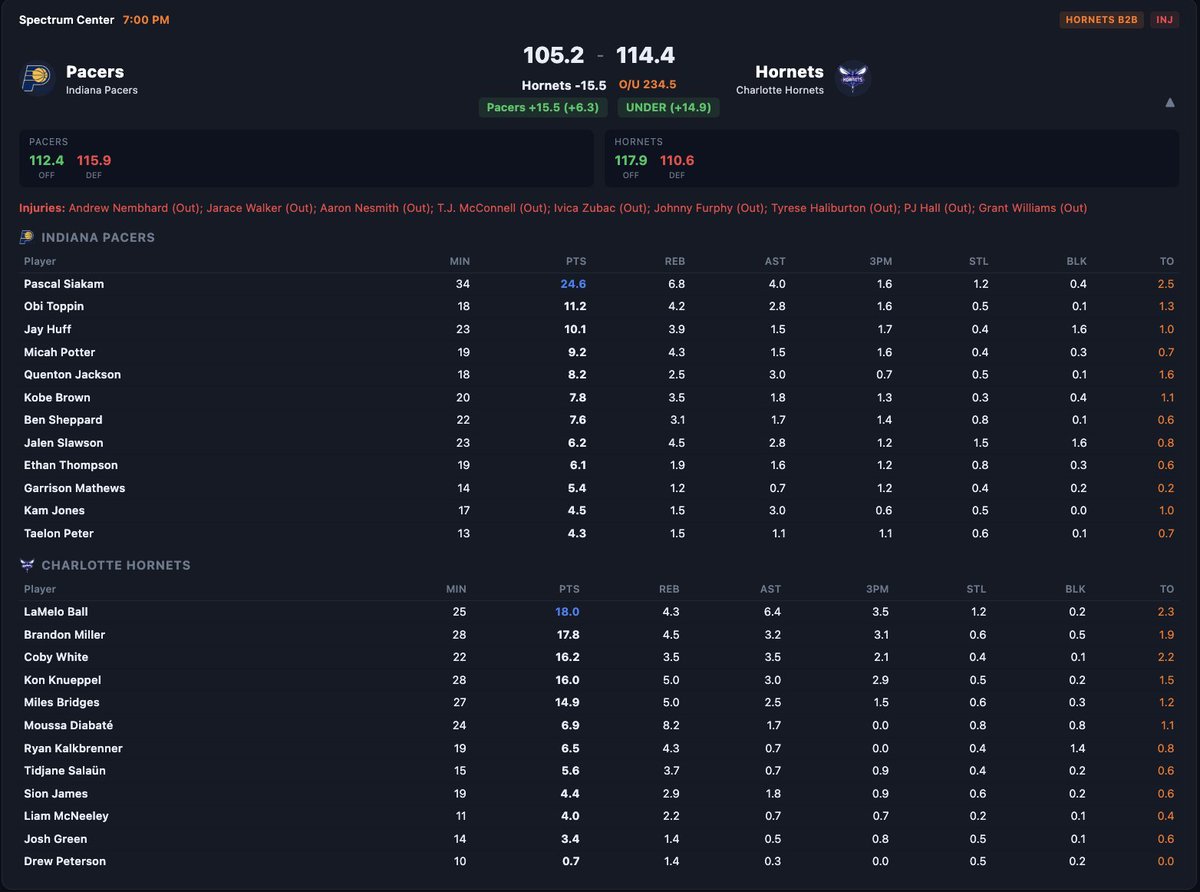Click the INDIANA PACERS section heading
This screenshot has width=1200, height=892.
pyautogui.click(x=98, y=237)
